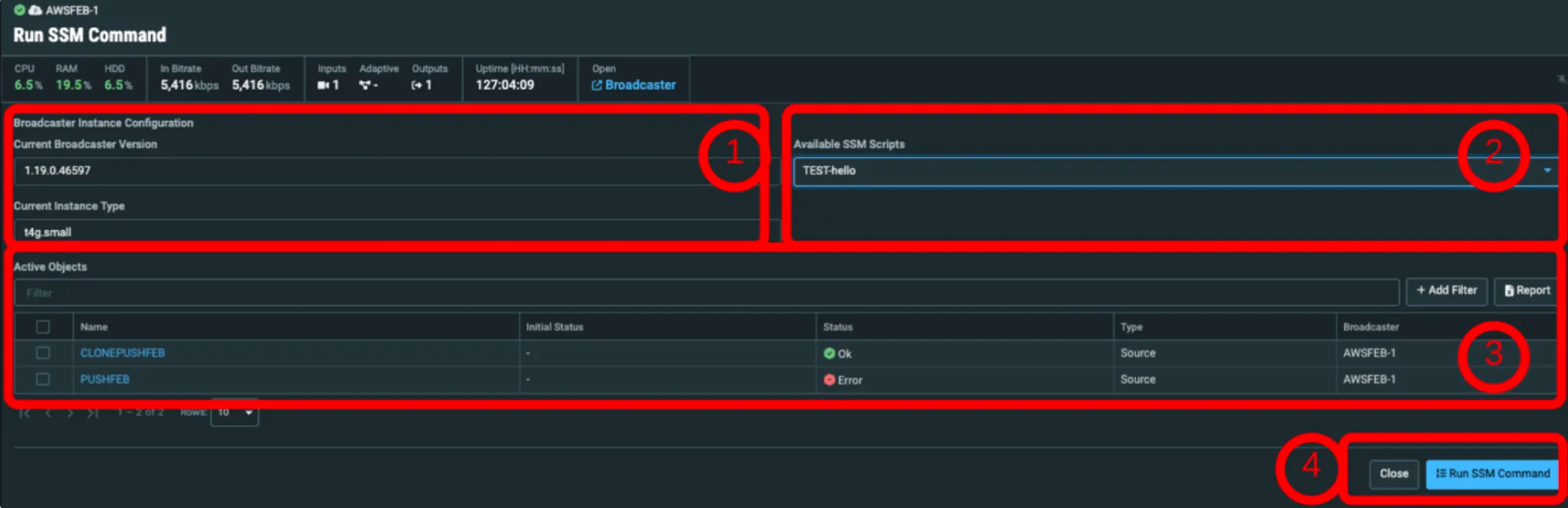Go to last page of Active Objects

point(92,413)
